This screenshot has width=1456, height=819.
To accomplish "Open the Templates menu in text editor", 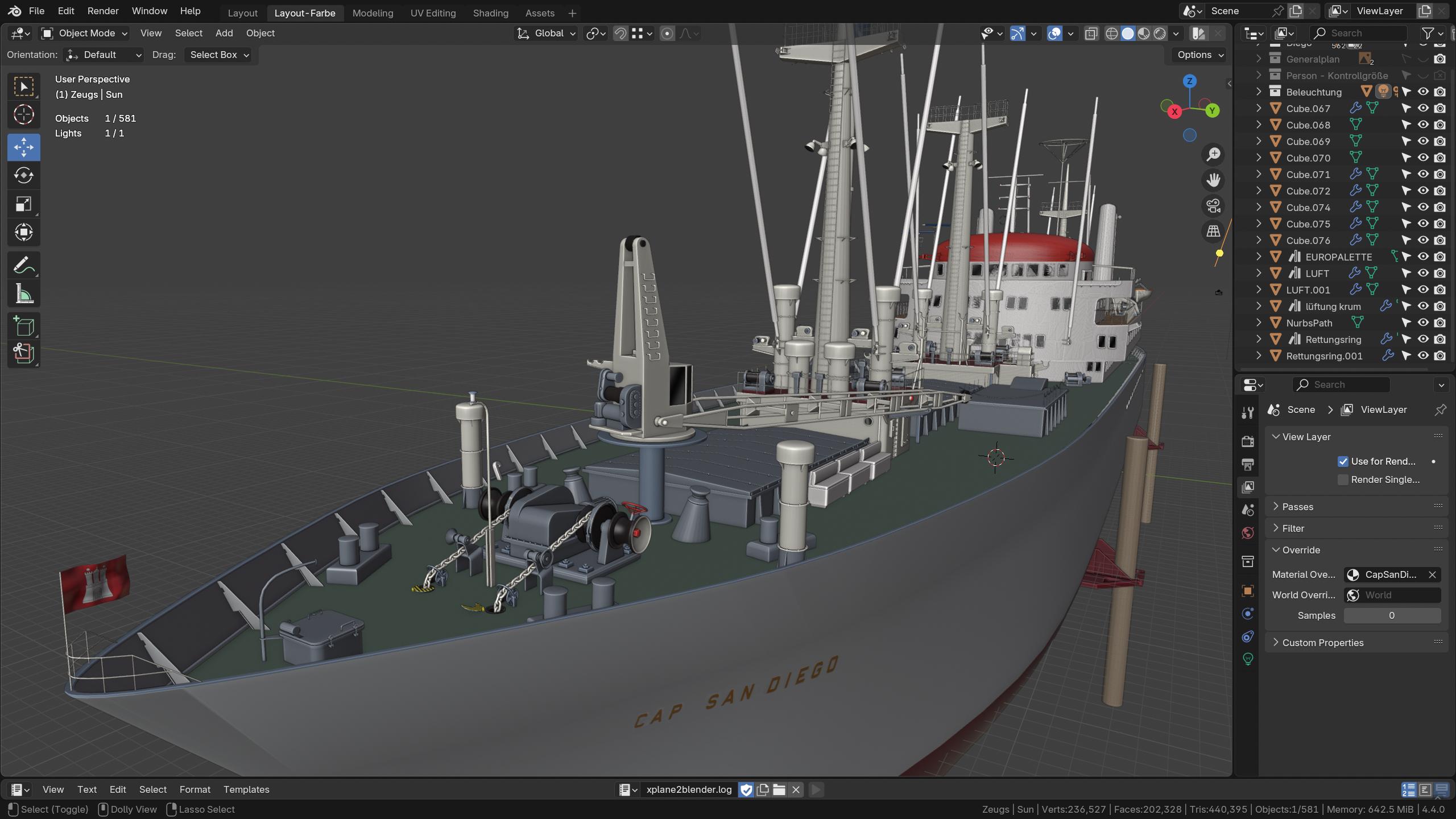I will (246, 789).
